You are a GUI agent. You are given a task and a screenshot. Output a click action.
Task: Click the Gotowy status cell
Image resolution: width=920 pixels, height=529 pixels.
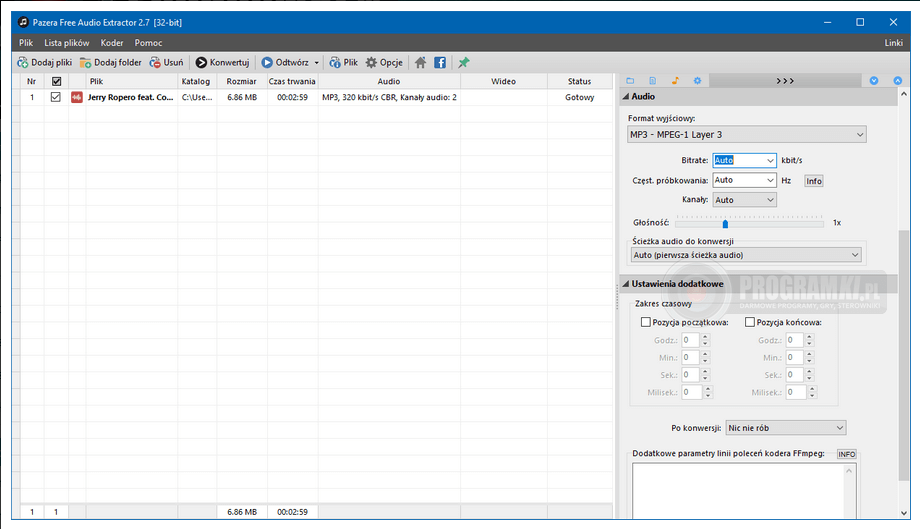coord(580,97)
